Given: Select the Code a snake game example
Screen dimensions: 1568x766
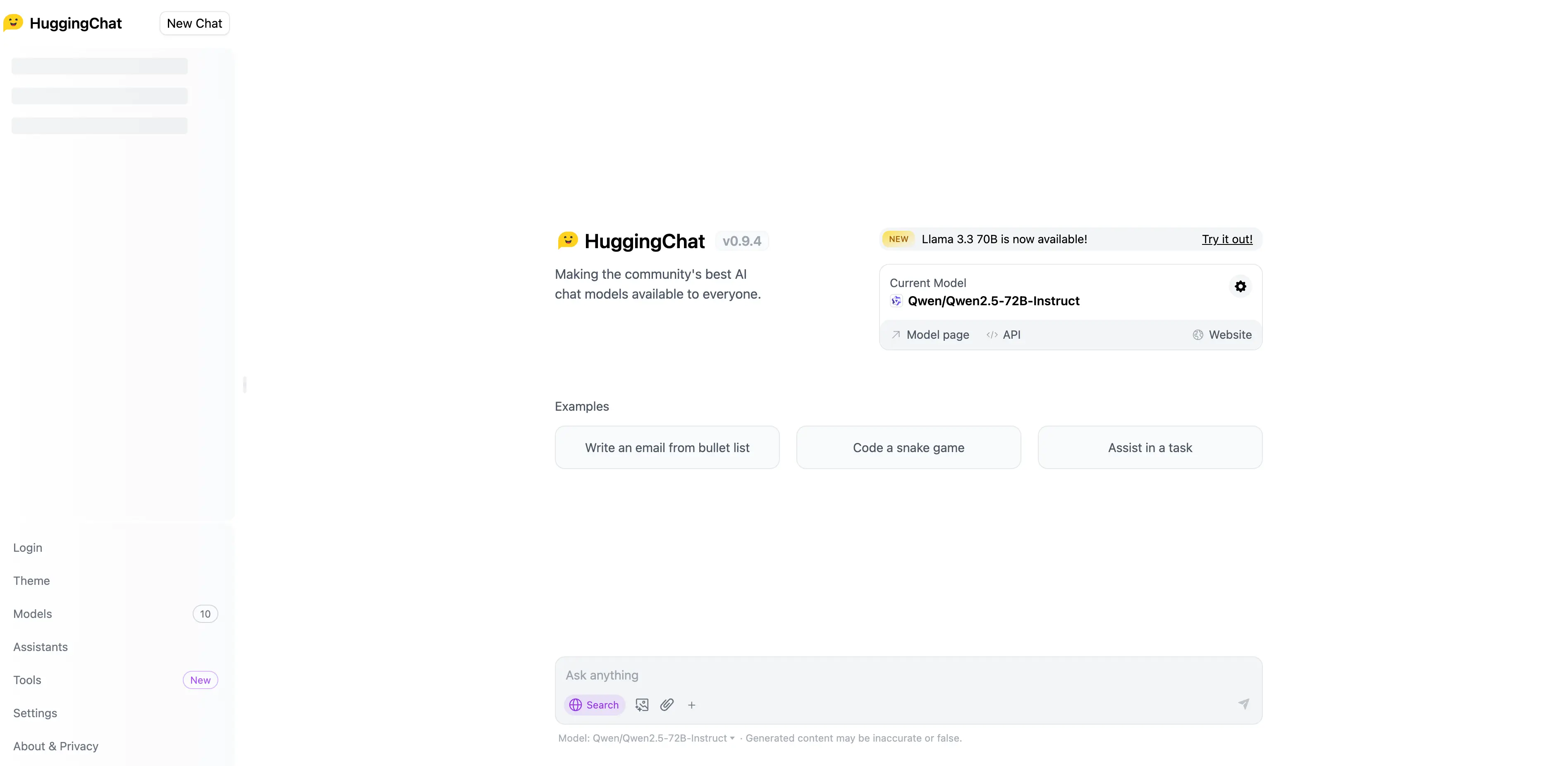Looking at the screenshot, I should 908,447.
